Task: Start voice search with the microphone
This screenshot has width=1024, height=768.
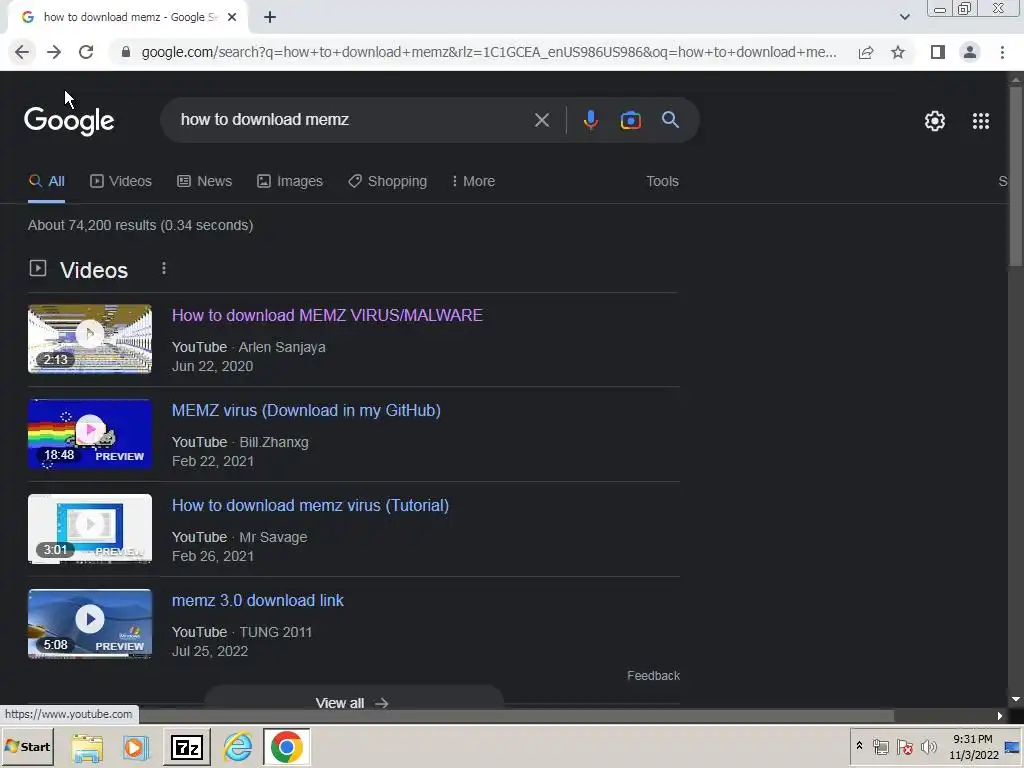Action: [590, 120]
